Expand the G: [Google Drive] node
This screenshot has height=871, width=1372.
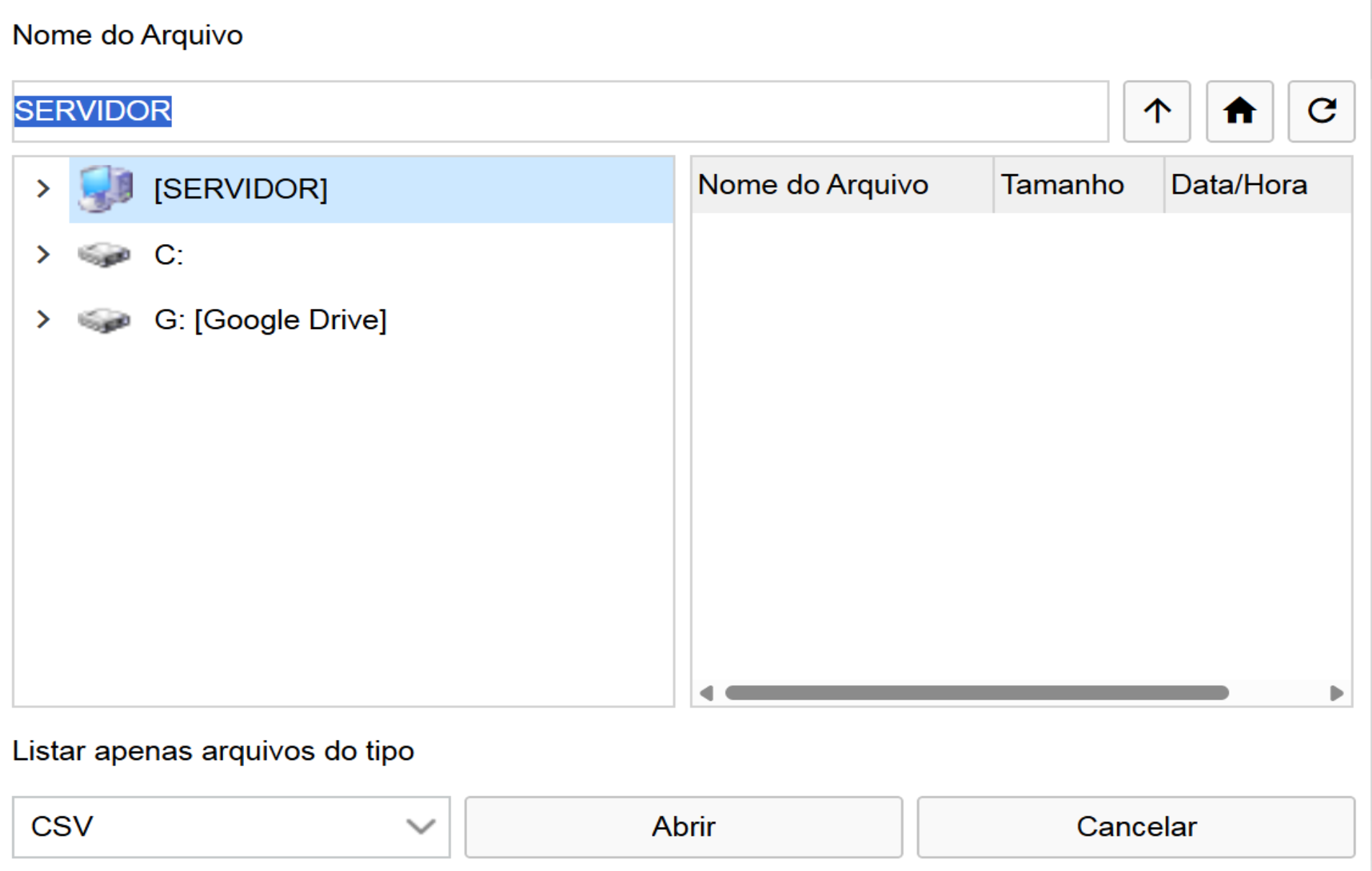pos(43,319)
